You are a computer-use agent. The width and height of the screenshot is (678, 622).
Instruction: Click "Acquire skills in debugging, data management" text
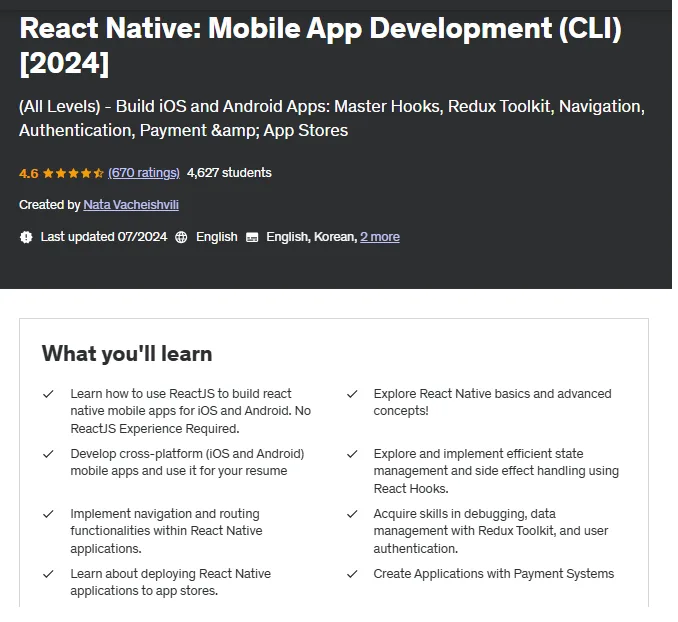coord(491,531)
